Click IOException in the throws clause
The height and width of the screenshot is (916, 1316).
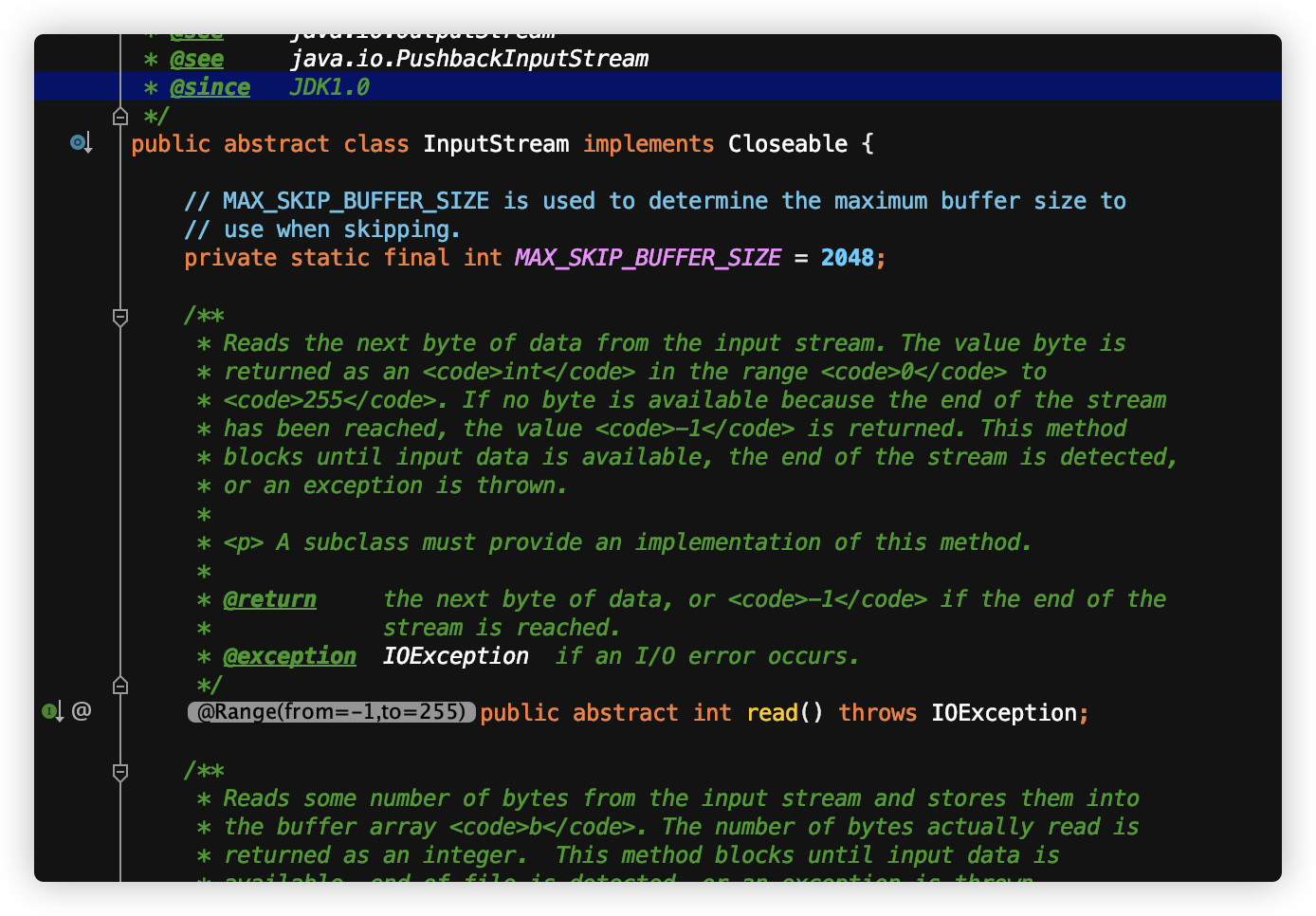[1004, 713]
